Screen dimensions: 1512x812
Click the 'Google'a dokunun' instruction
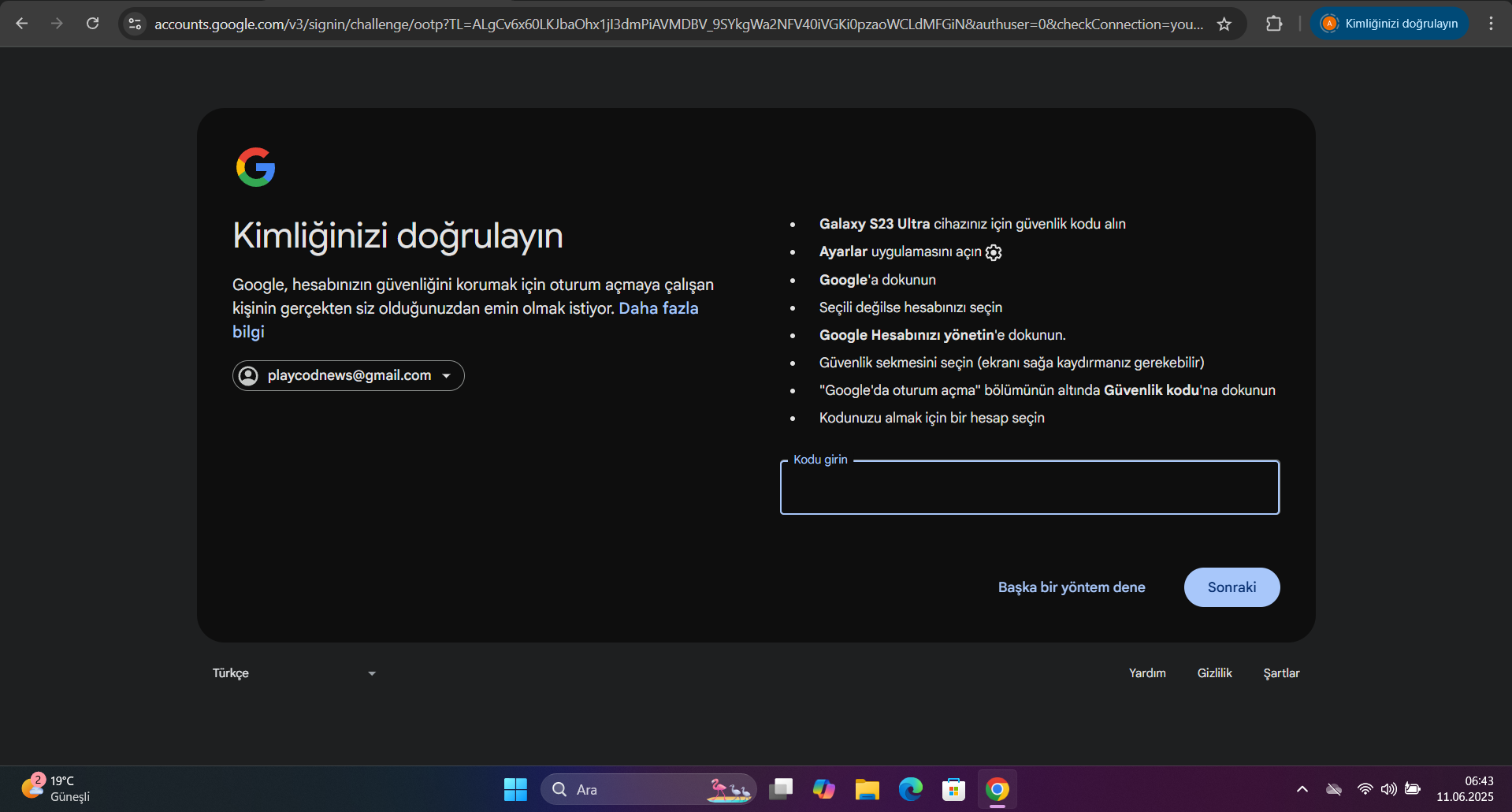tap(878, 280)
